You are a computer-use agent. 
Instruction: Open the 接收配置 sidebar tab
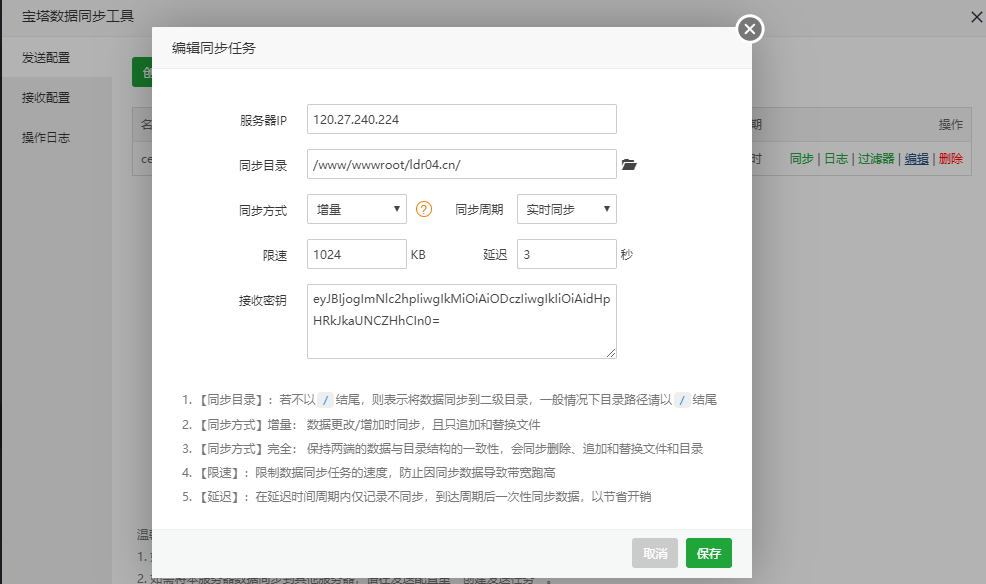[57, 97]
